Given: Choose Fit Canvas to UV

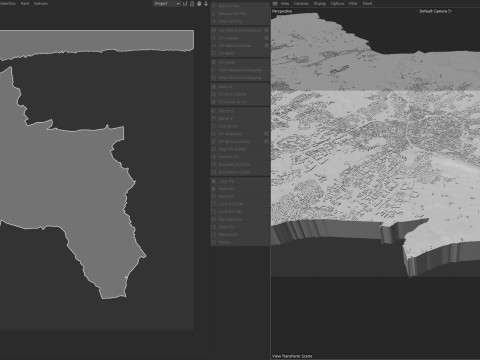Looking at the screenshot, I should (x=240, y=102).
